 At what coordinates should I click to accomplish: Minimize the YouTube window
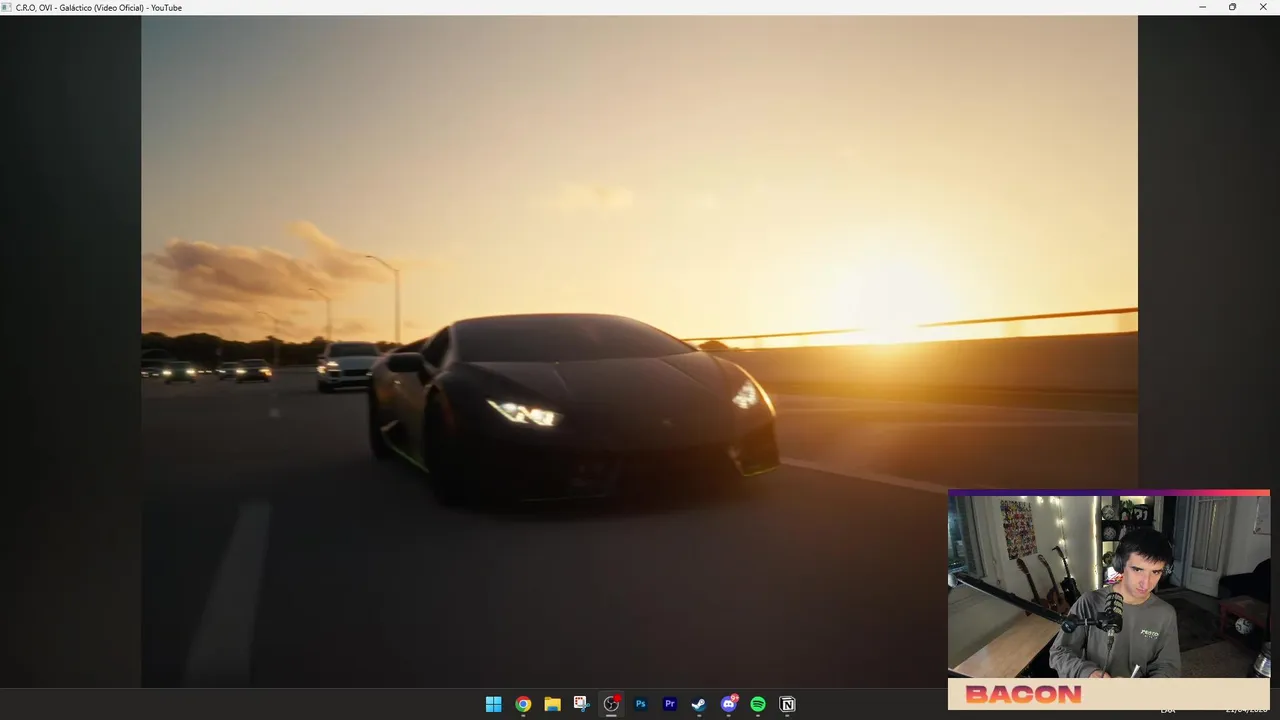pos(1202,7)
